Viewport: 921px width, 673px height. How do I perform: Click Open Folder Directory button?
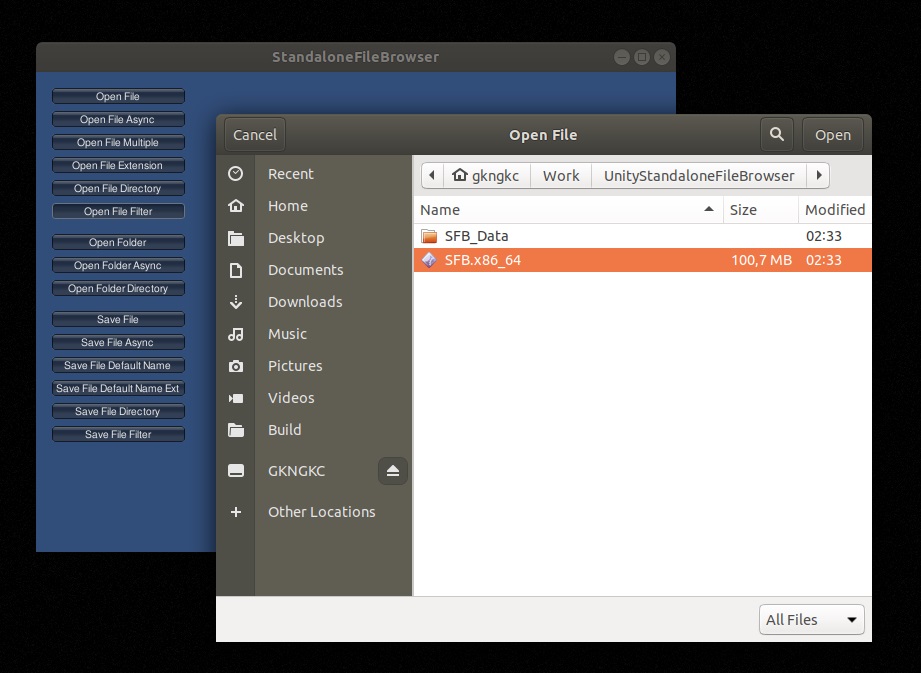(x=118, y=288)
